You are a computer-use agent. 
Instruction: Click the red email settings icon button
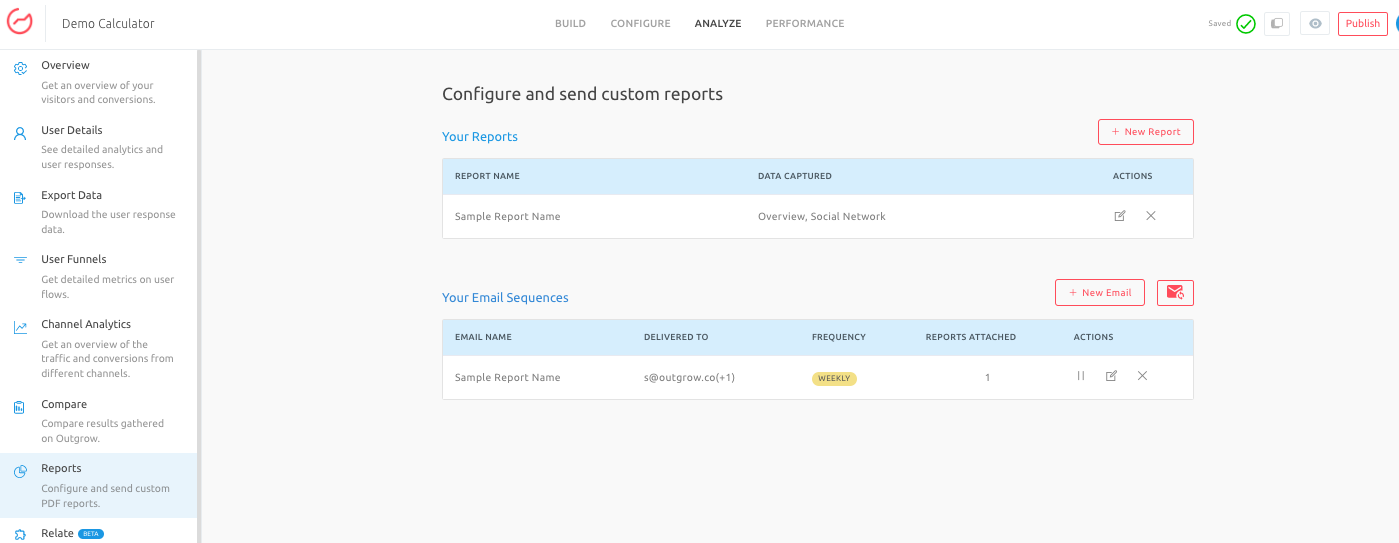[x=1175, y=292]
